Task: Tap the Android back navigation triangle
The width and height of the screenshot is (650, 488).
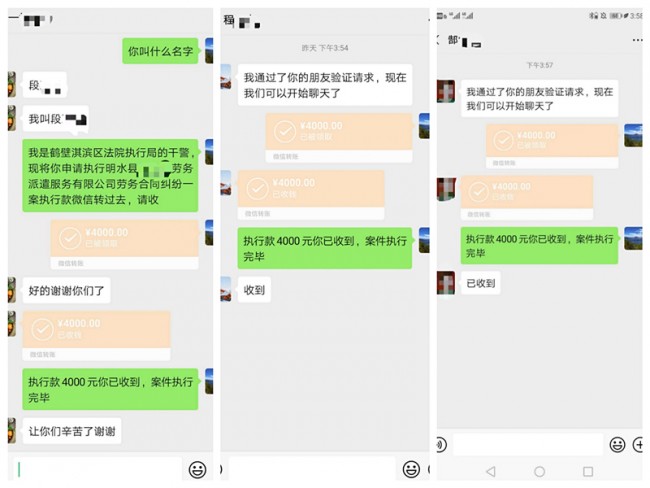Action: [490, 471]
